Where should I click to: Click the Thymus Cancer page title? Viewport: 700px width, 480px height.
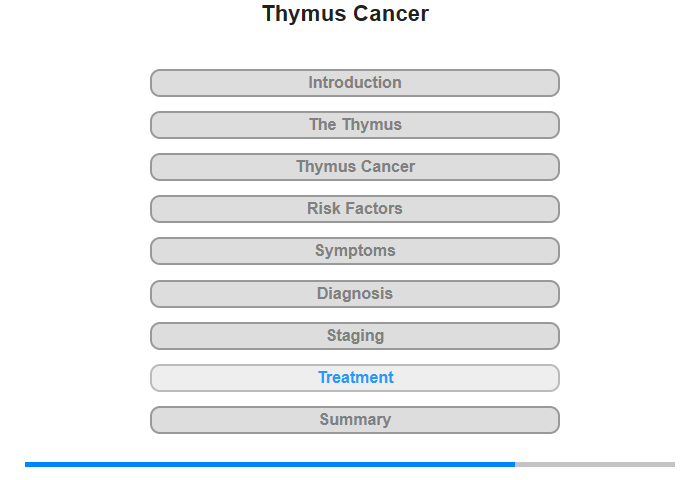[x=345, y=14]
